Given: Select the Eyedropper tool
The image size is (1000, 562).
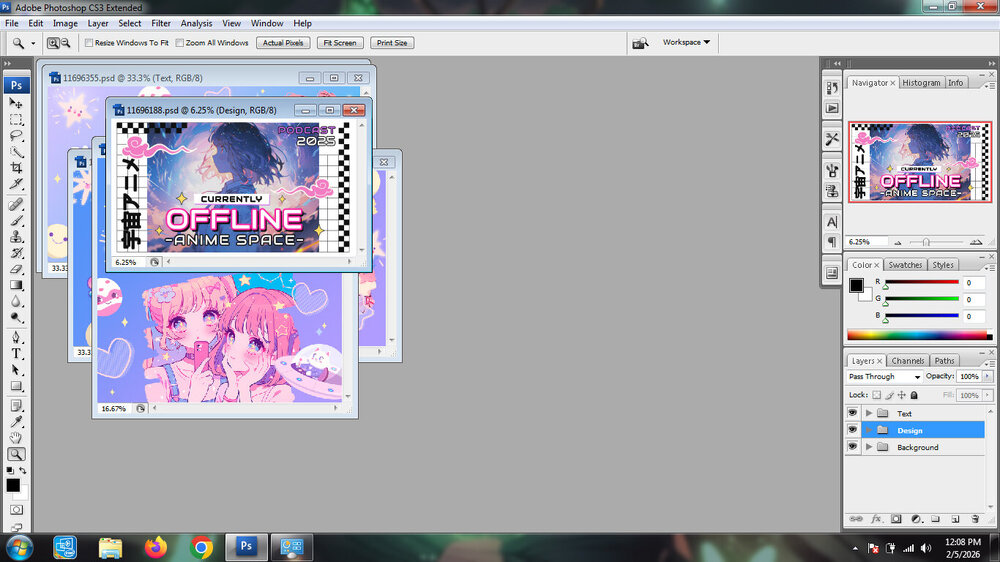Looking at the screenshot, I should click(16, 422).
